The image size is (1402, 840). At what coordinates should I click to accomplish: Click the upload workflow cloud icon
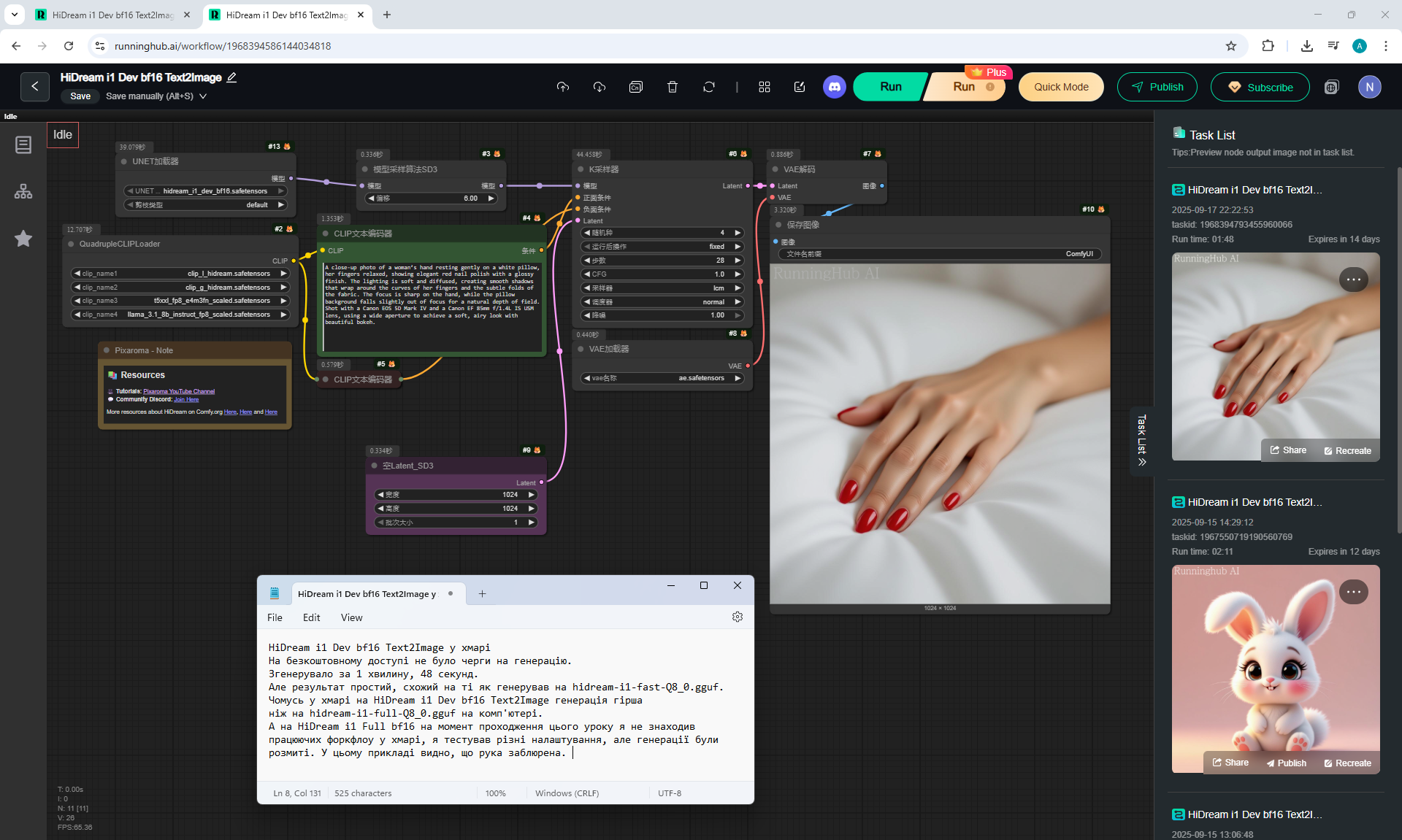pos(562,87)
